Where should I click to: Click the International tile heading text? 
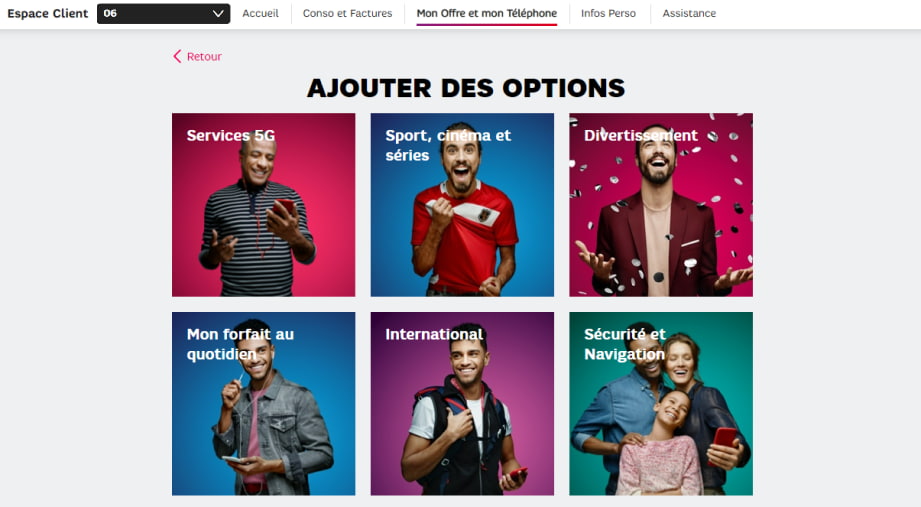[434, 334]
